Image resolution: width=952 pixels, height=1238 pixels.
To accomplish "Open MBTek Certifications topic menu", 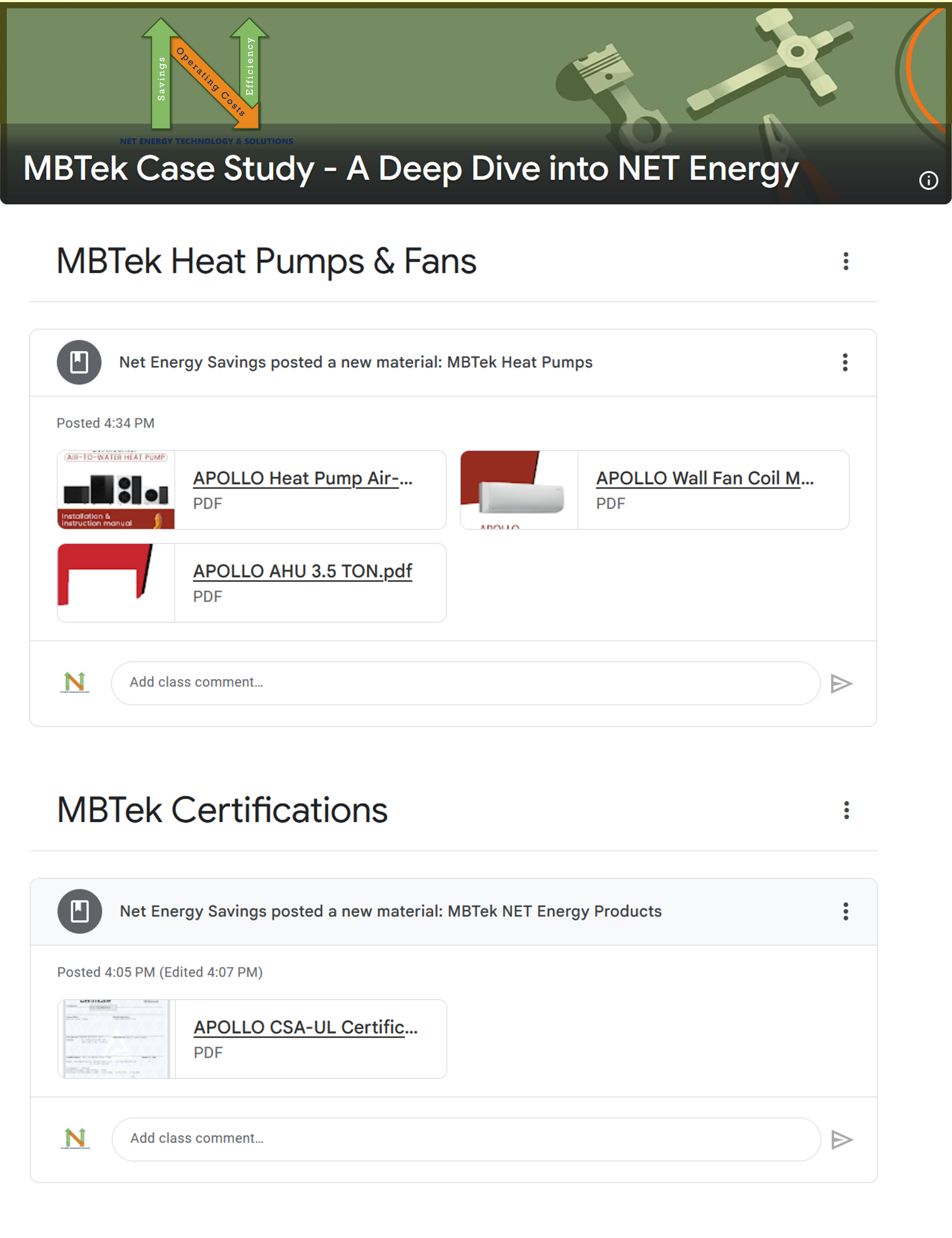I will pos(846,810).
